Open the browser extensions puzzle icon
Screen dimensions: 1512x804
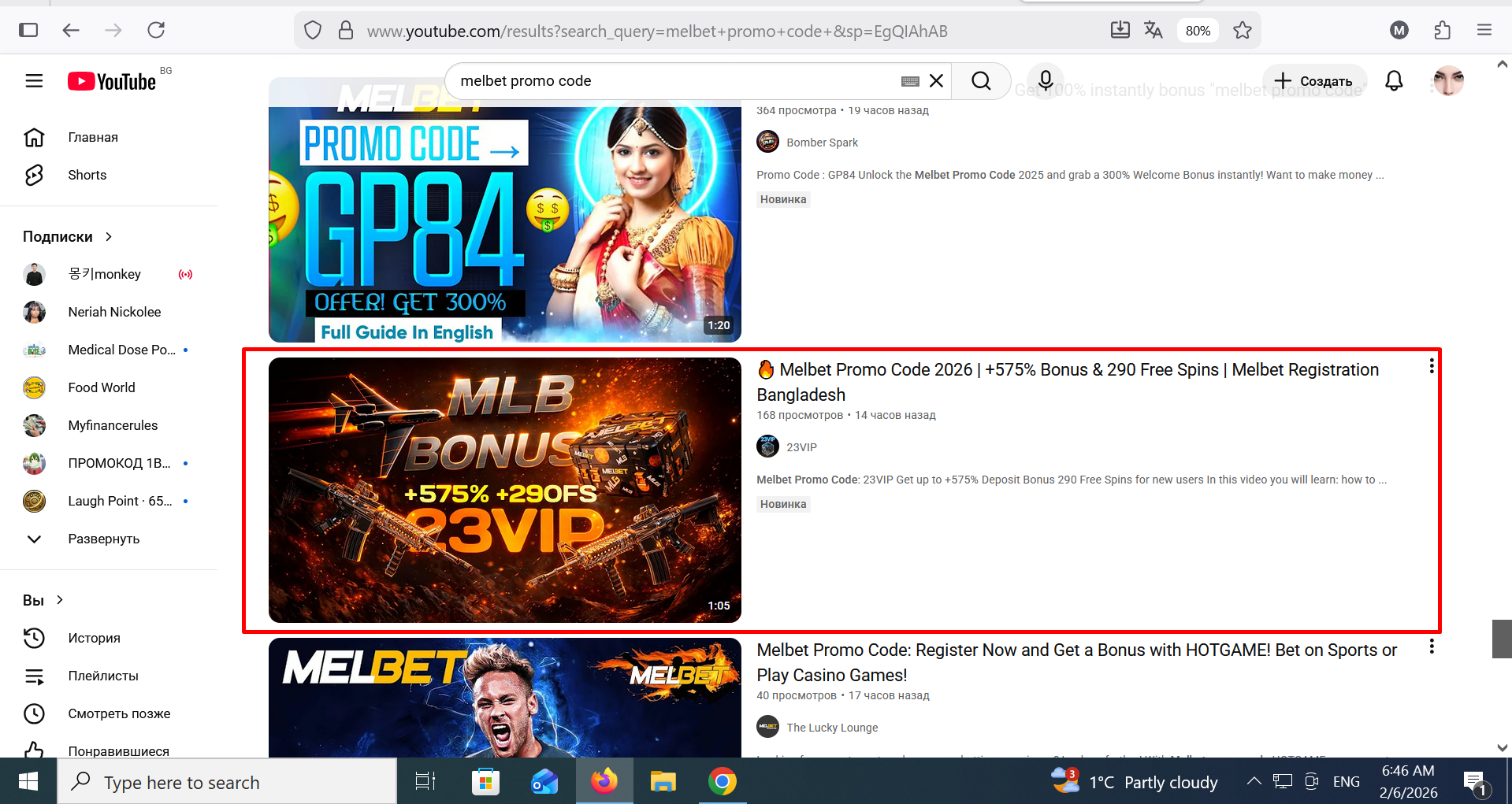(1442, 30)
